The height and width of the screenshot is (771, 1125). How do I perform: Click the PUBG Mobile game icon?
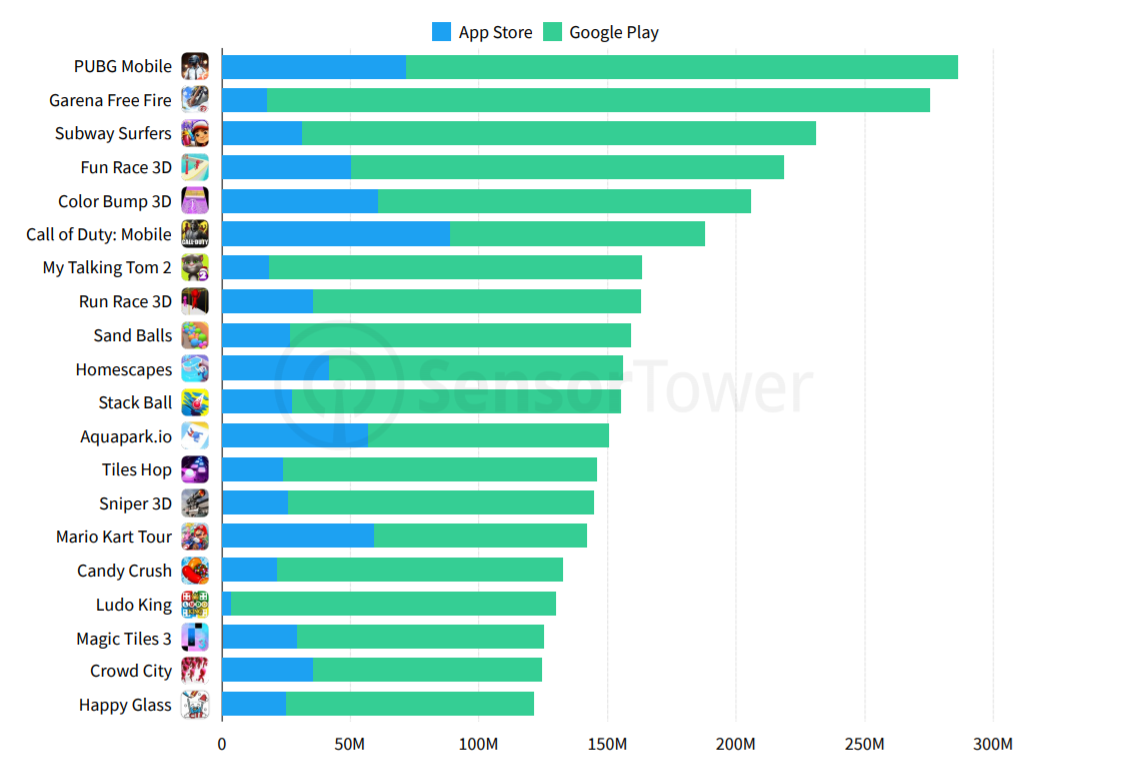click(x=195, y=67)
